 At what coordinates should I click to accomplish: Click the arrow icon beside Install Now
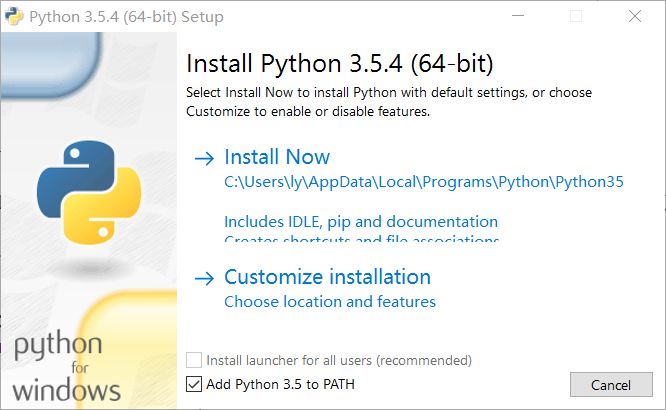tap(204, 158)
